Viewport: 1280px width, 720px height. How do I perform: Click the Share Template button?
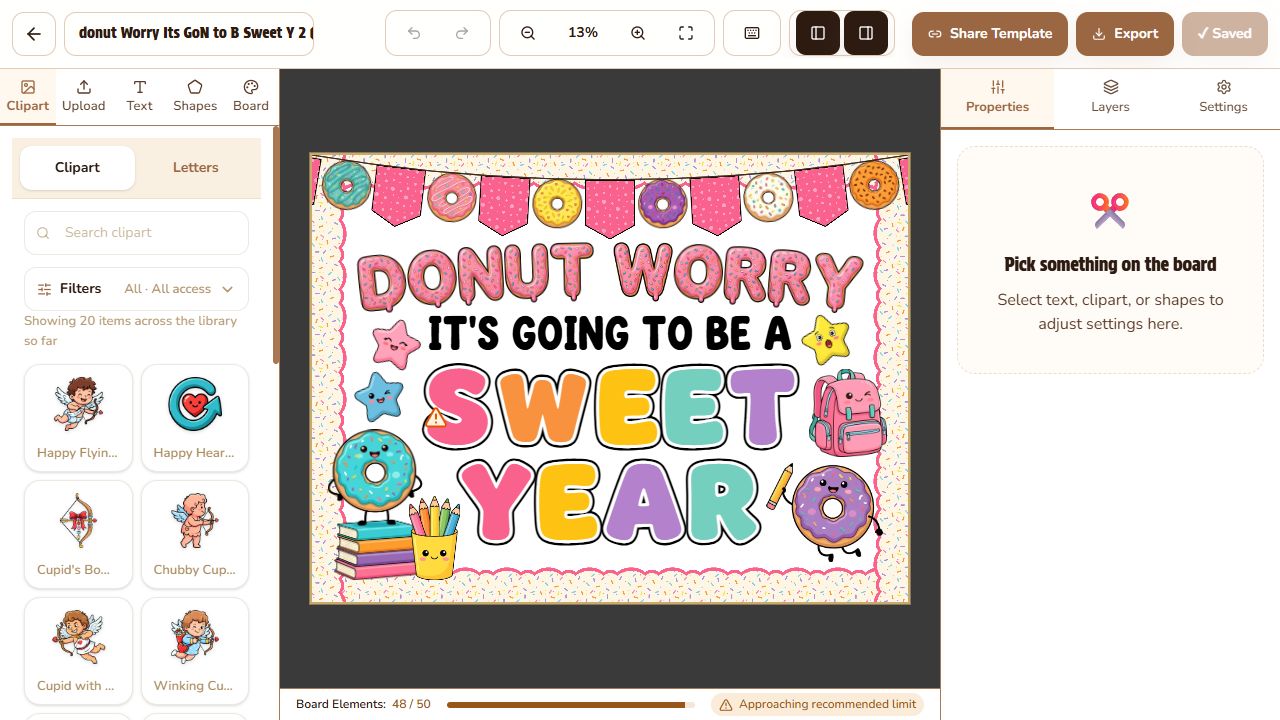pyautogui.click(x=990, y=33)
